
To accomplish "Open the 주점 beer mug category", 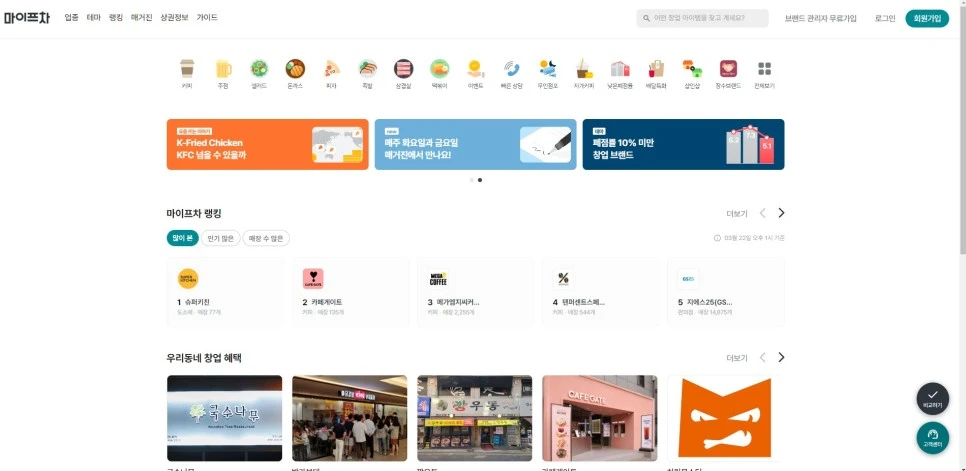I will pyautogui.click(x=223, y=68).
